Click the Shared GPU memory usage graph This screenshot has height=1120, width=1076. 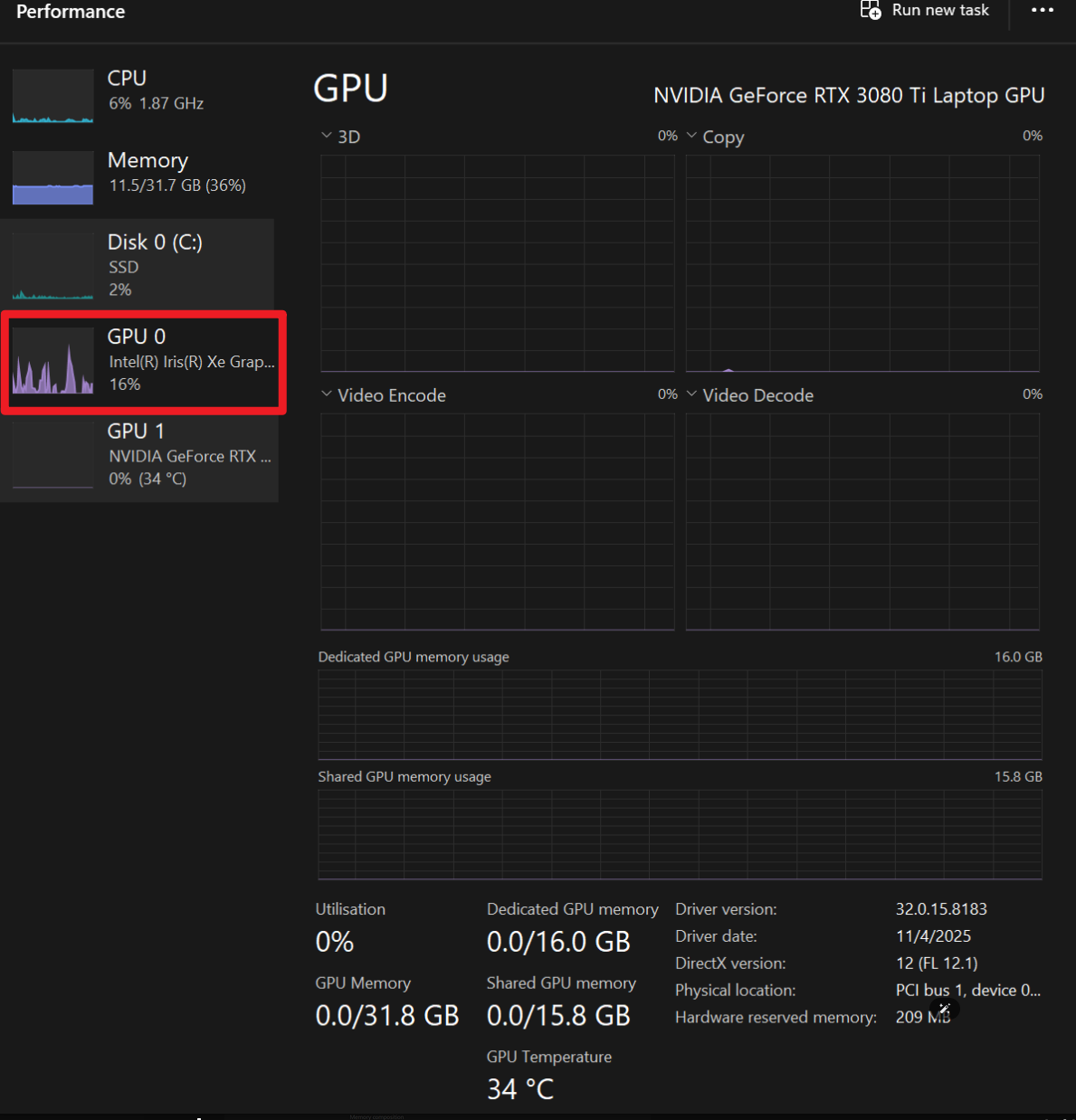point(680,833)
